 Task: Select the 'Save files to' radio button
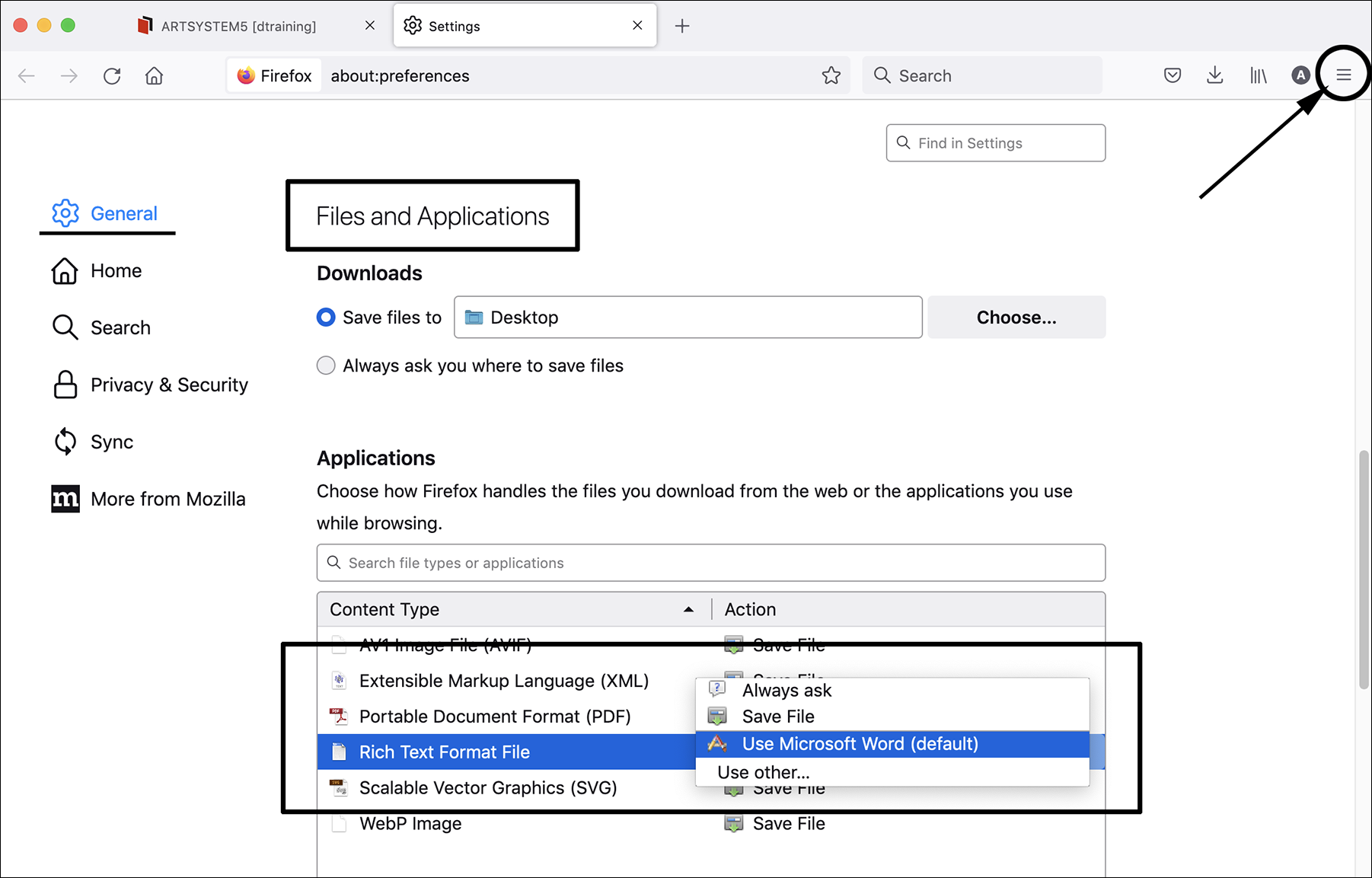point(326,318)
